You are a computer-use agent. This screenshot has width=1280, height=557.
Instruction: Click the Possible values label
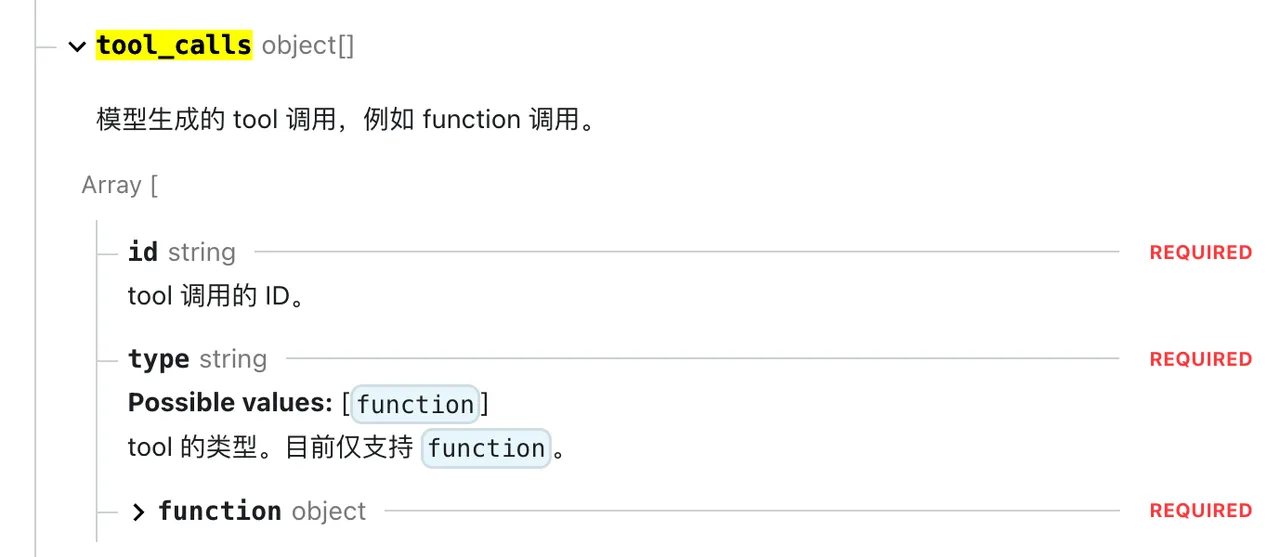click(230, 403)
